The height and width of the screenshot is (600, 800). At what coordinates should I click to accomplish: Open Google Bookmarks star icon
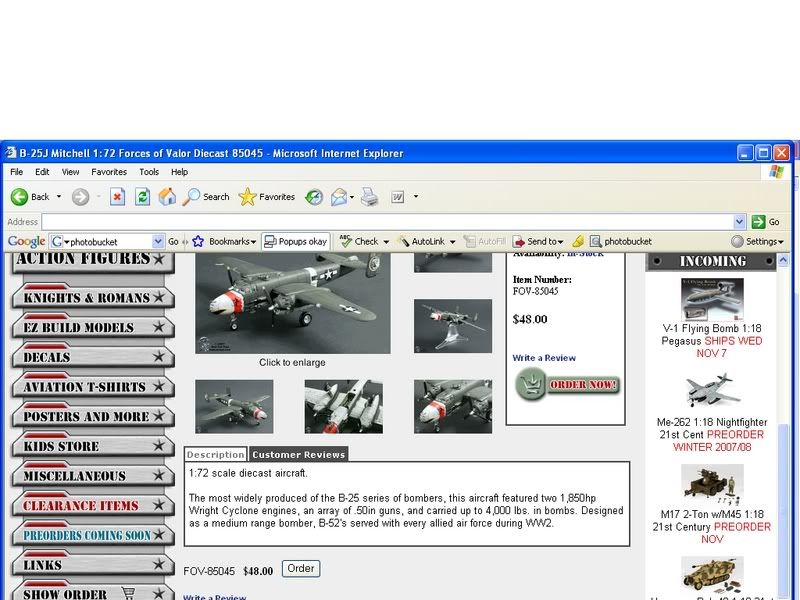pyautogui.click(x=198, y=241)
